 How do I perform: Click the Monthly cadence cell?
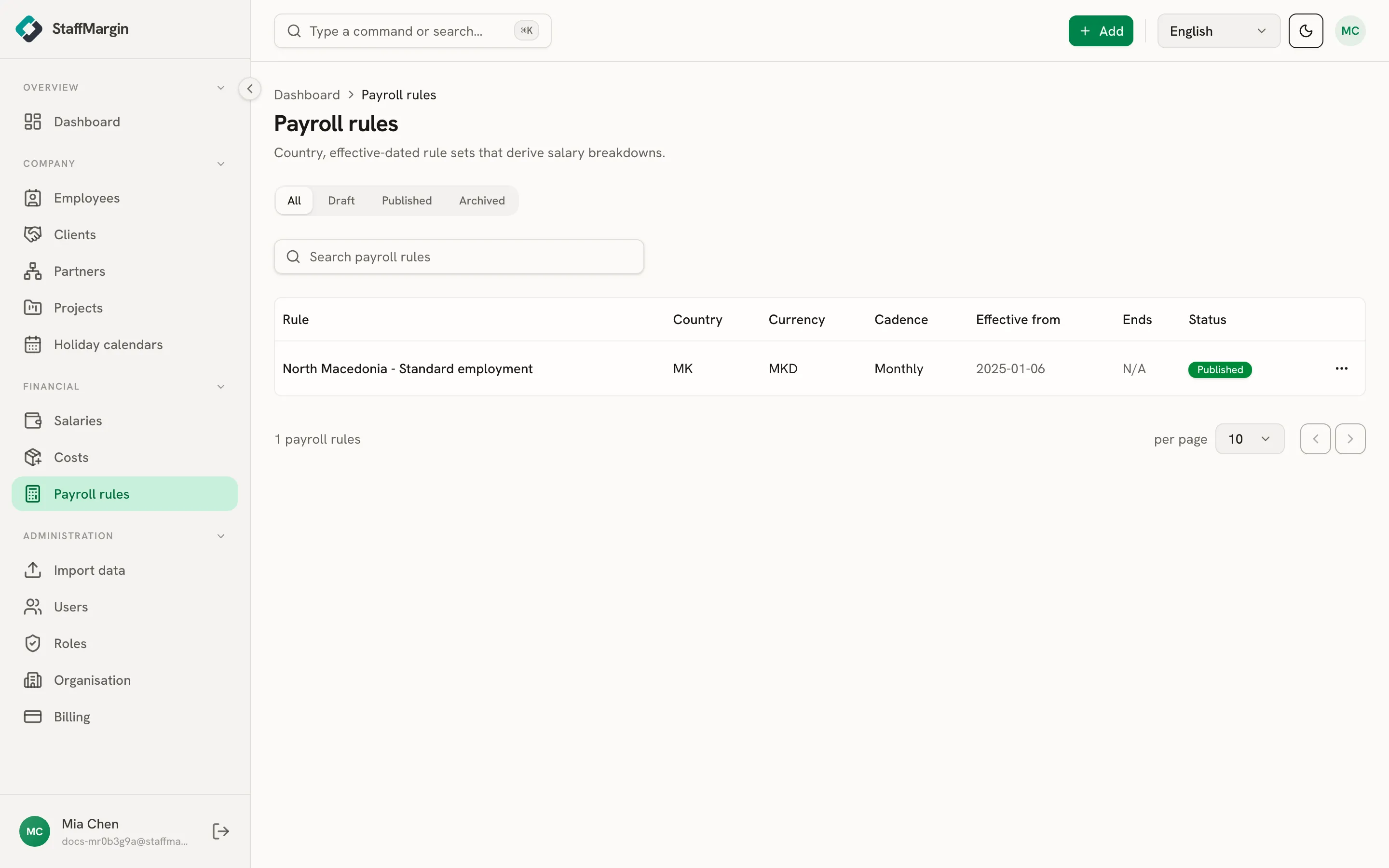pyautogui.click(x=898, y=368)
